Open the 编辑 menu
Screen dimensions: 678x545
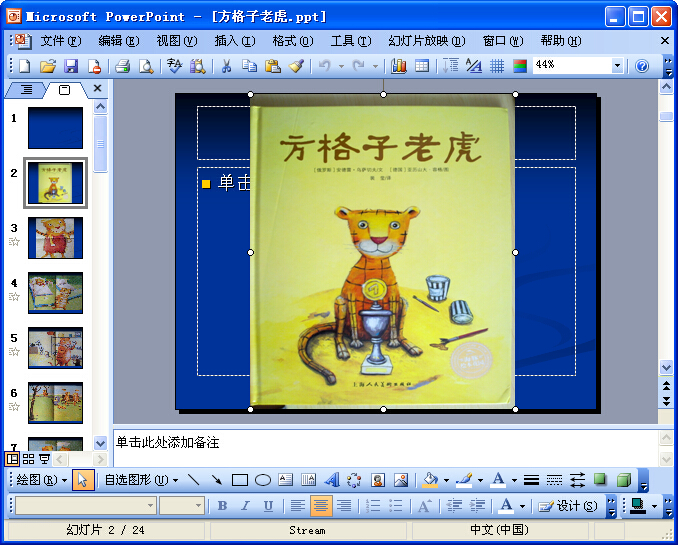point(118,41)
